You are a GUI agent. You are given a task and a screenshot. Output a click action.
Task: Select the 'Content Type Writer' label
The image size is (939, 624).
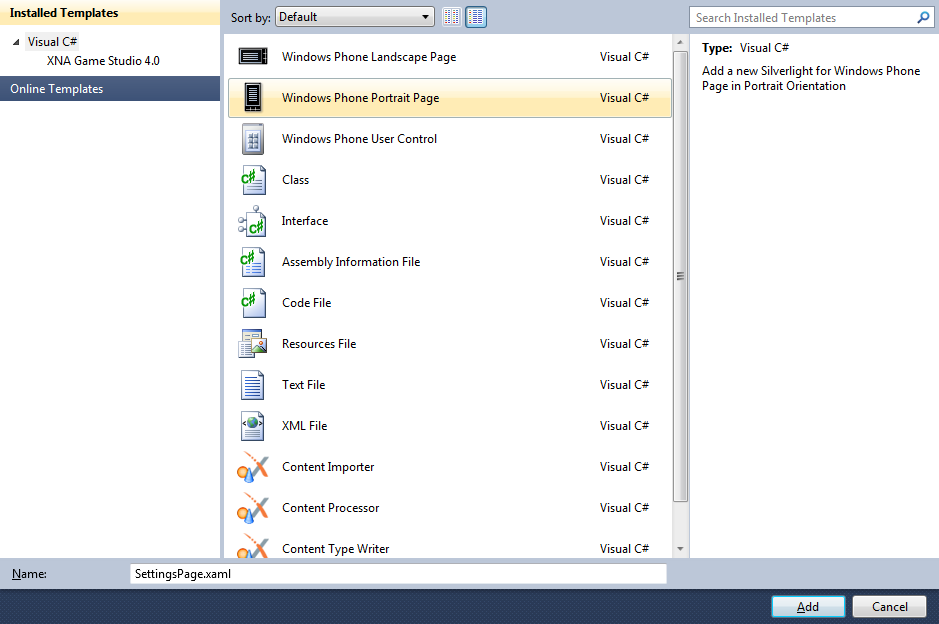335,549
